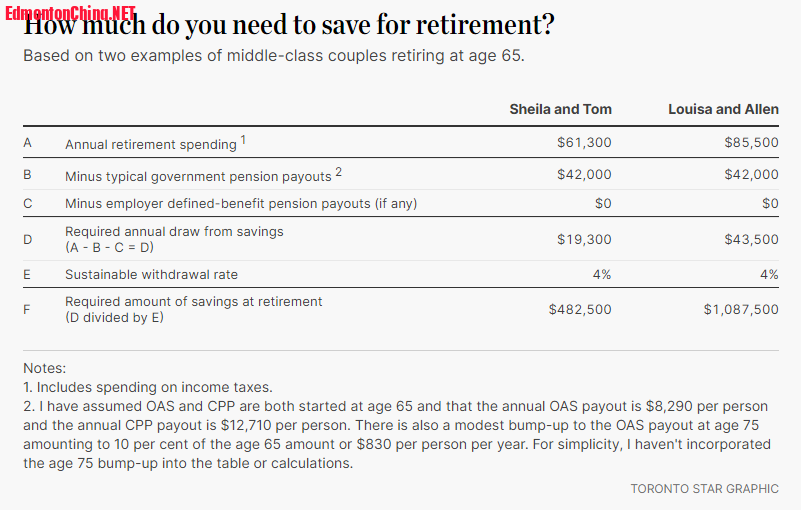801x510 pixels.
Task: Click the employer defined-benefit pension row label
Action: (241, 204)
